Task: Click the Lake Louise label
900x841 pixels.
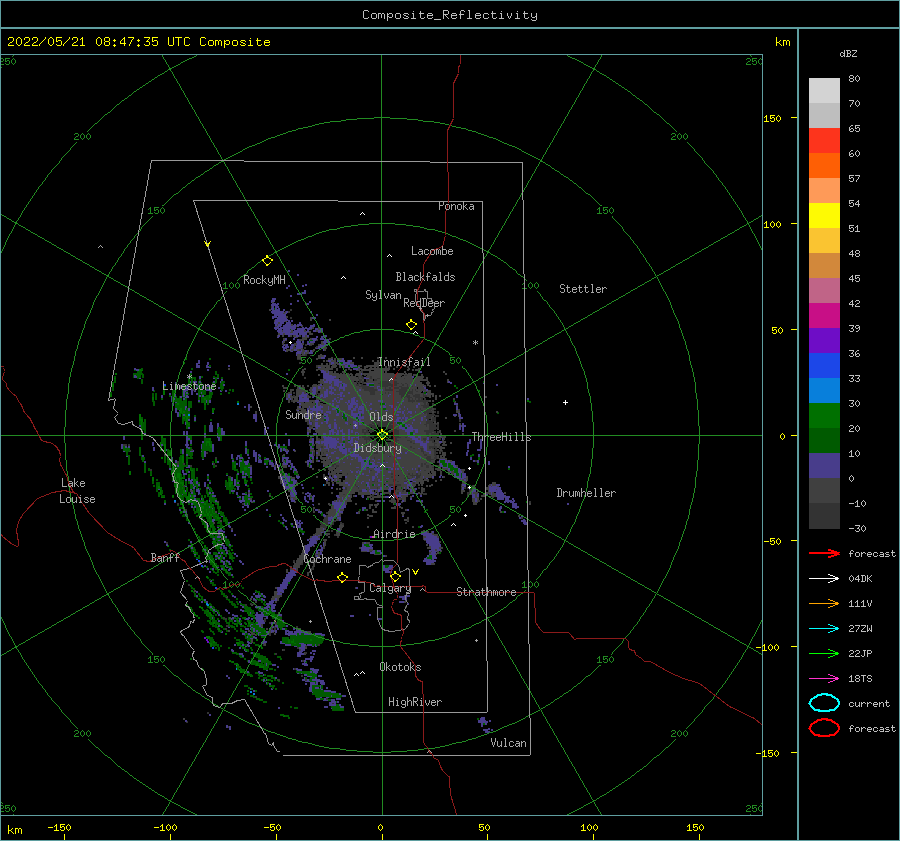Action: 77,491
